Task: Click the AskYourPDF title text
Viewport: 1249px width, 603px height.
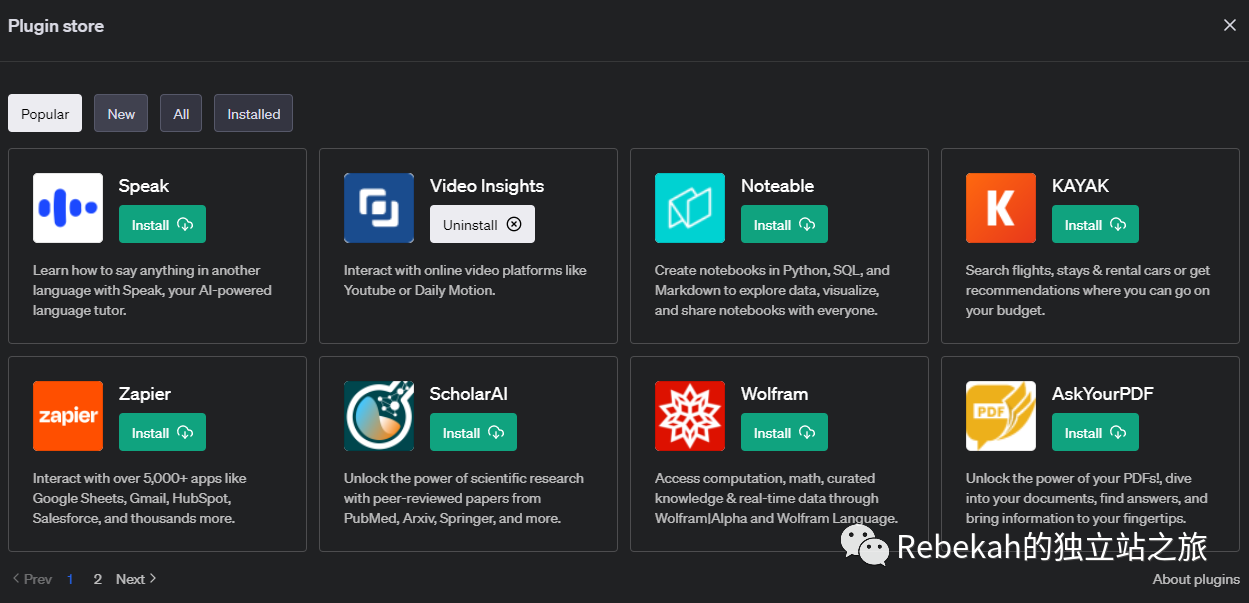Action: (x=1103, y=394)
